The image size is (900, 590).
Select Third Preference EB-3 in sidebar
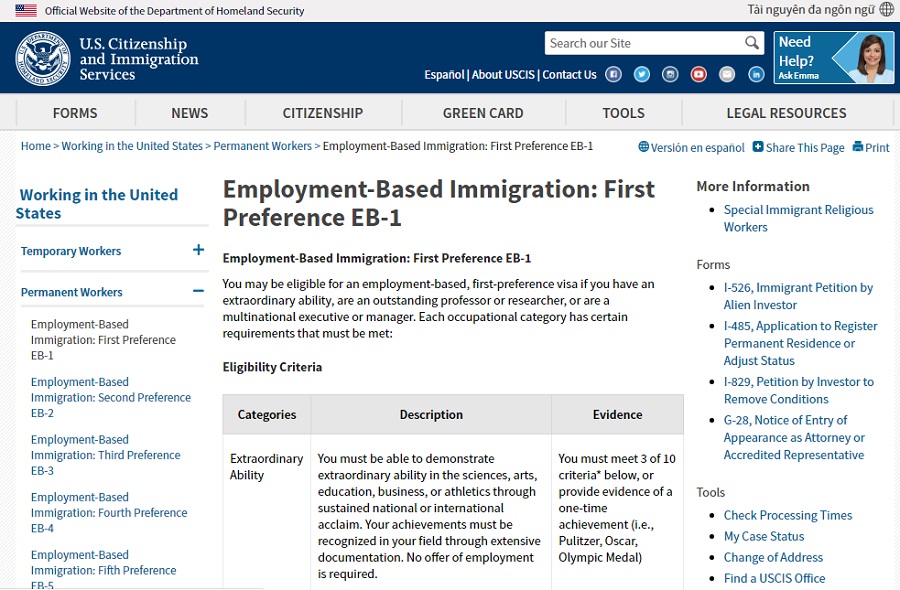click(106, 455)
